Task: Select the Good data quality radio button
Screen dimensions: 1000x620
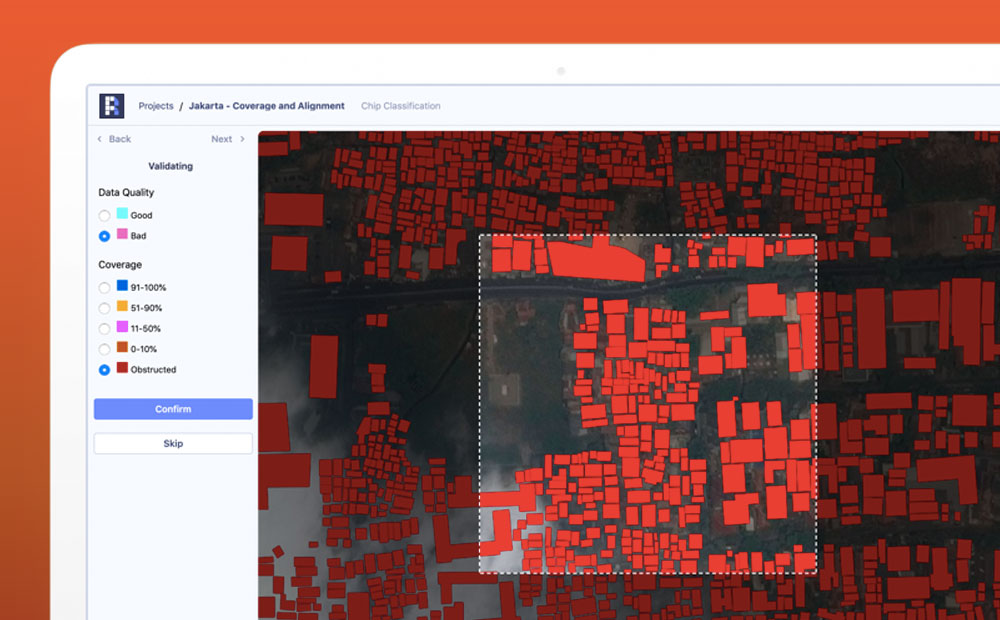Action: pyautogui.click(x=104, y=216)
